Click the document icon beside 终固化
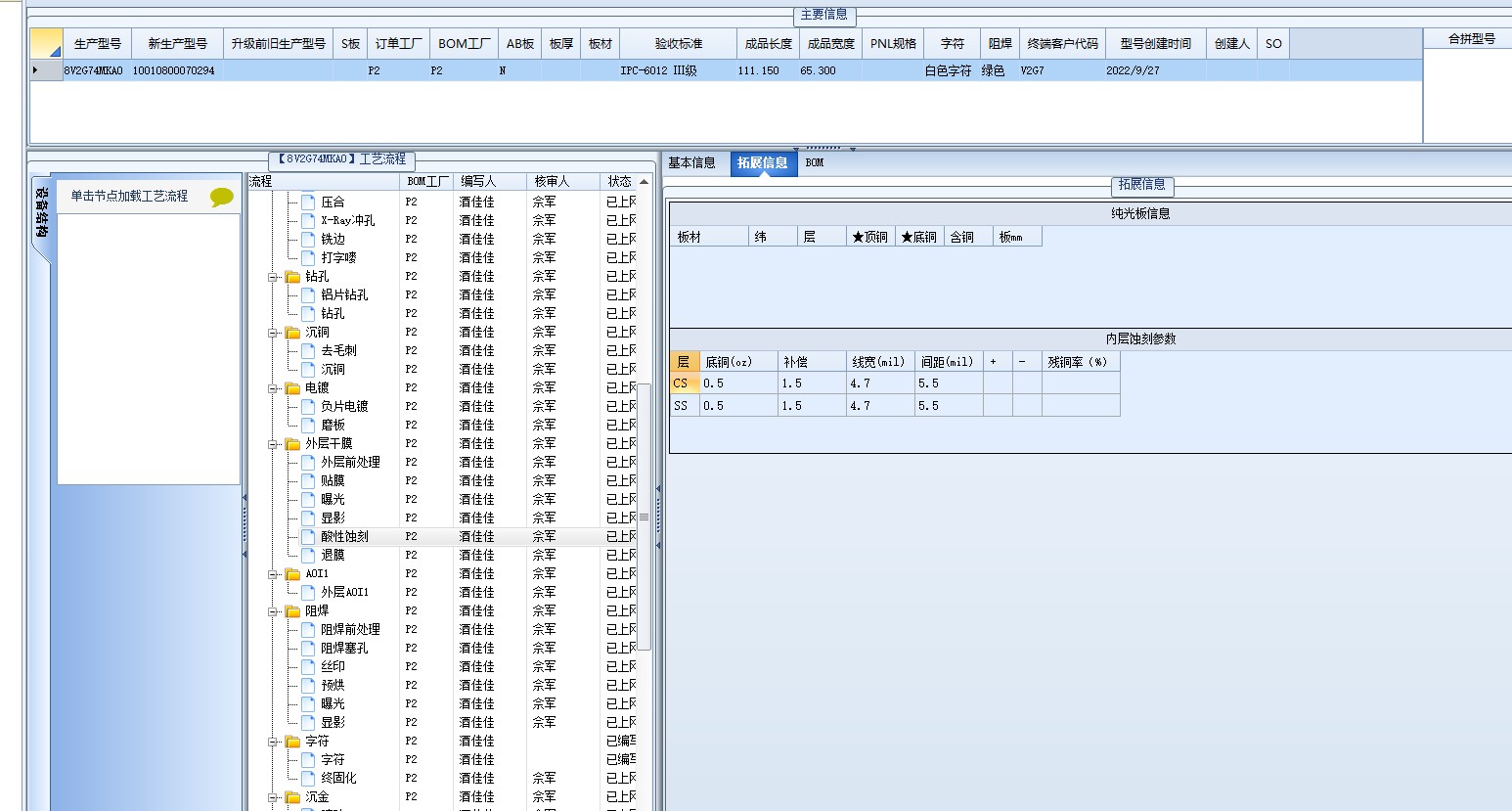Image resolution: width=1512 pixels, height=811 pixels. [x=308, y=778]
